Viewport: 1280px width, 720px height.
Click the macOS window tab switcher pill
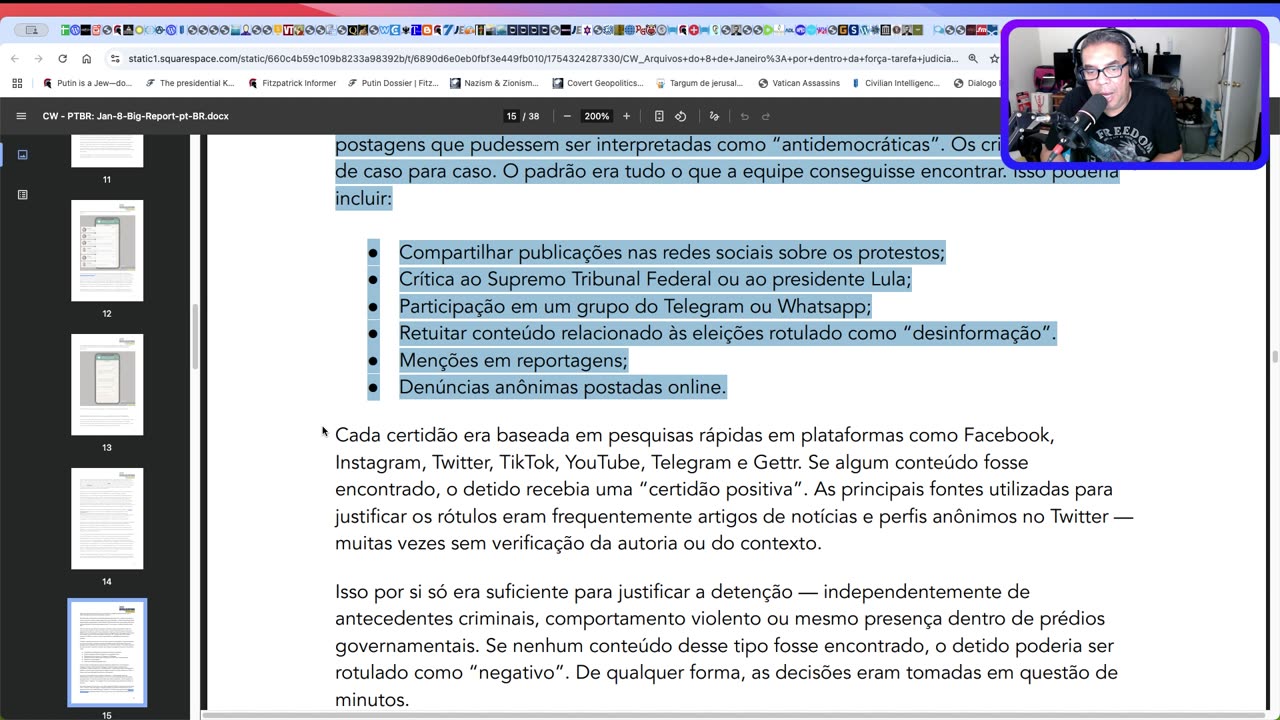[32, 30]
